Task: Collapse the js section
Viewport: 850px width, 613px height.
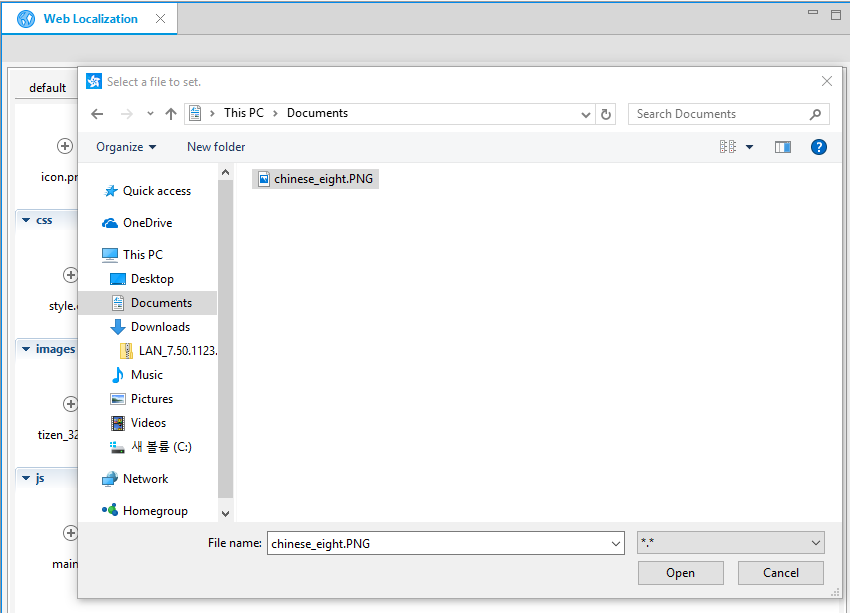Action: coord(25,477)
